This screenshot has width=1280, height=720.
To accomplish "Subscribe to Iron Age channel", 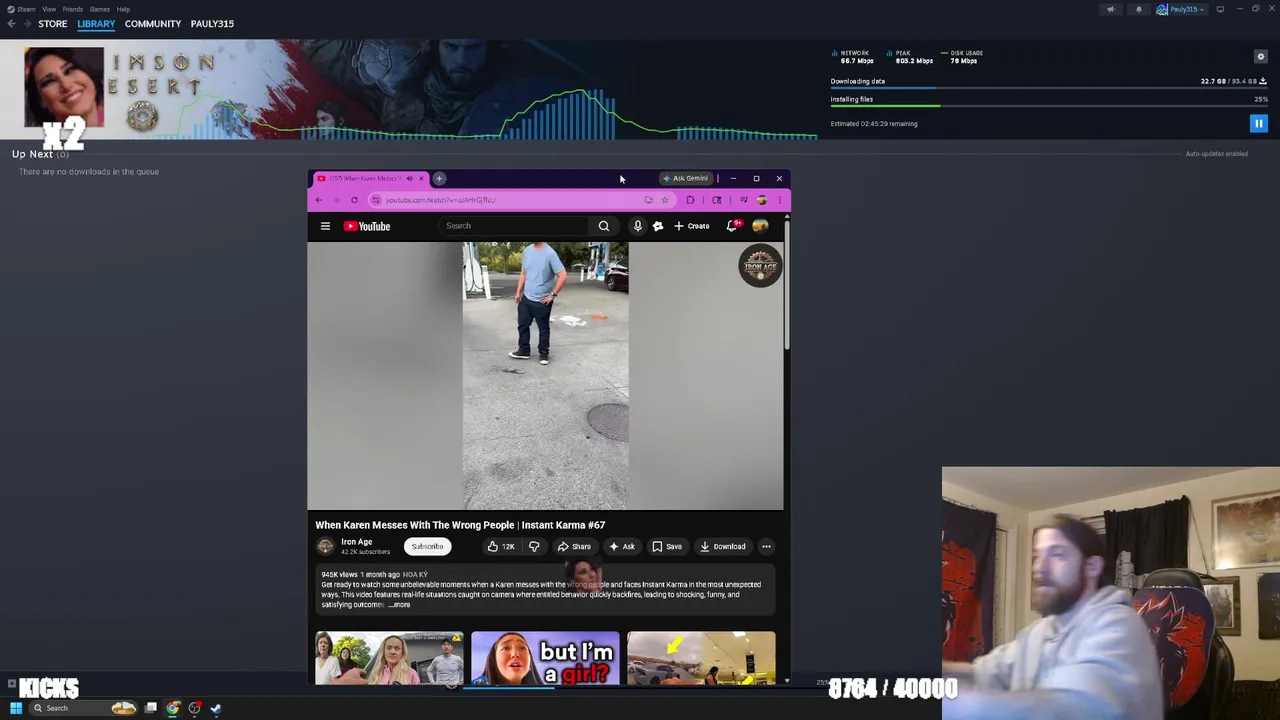I will click(x=427, y=547).
